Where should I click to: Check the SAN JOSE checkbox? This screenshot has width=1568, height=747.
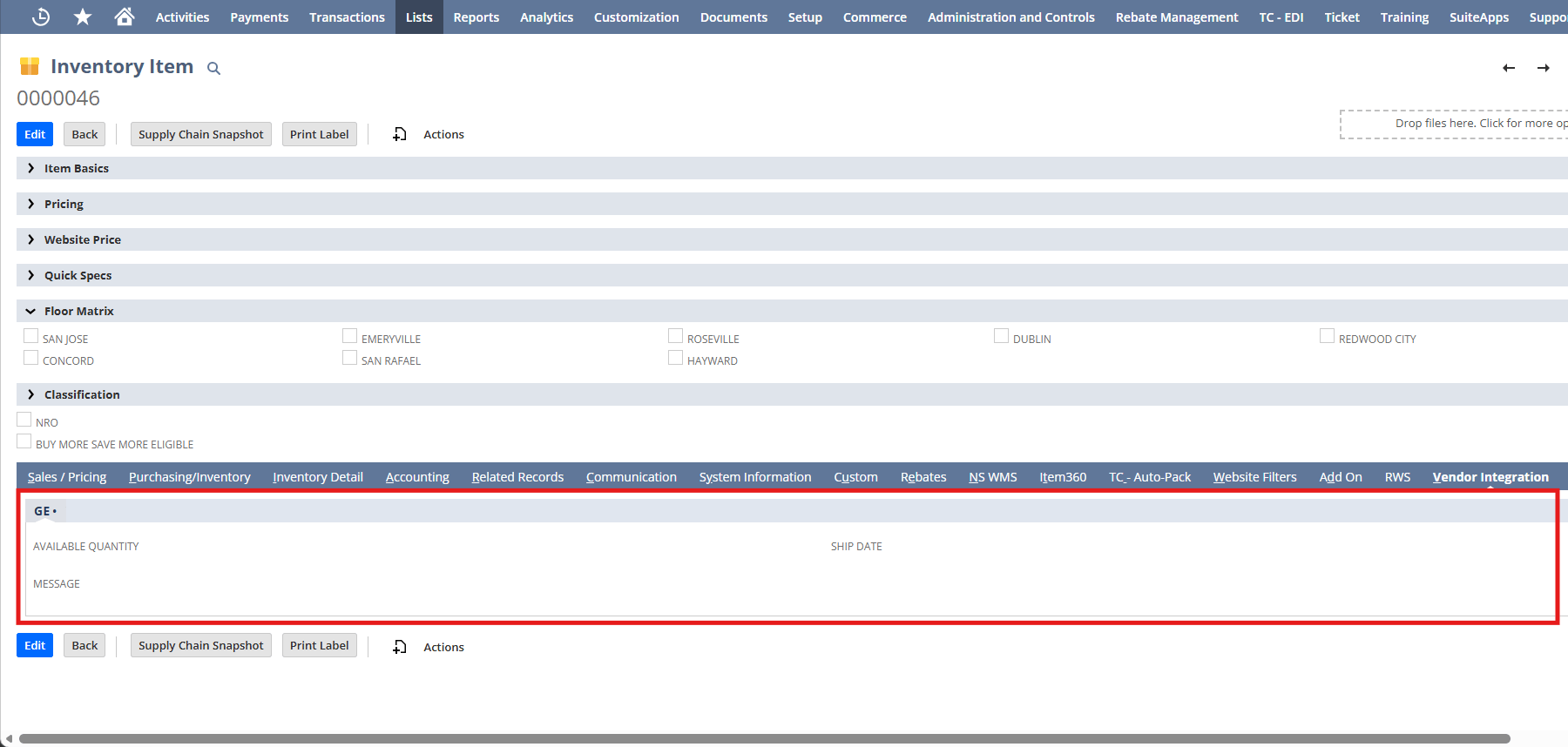click(31, 336)
